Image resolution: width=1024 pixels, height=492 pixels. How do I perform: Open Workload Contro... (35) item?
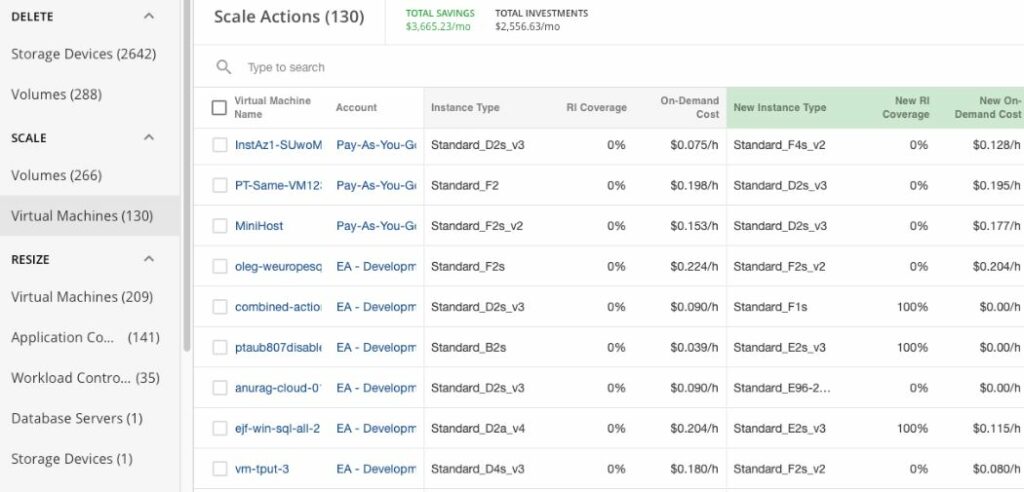[x=86, y=378]
